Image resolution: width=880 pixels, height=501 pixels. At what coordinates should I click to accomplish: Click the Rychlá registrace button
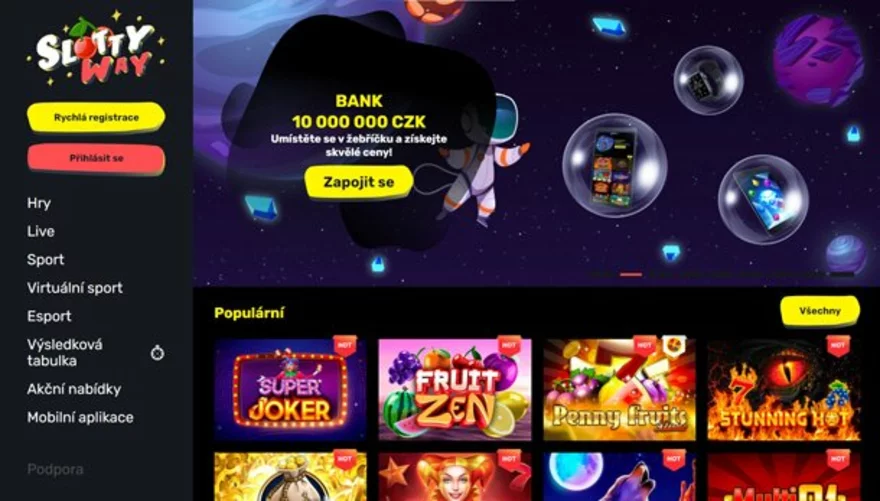(96, 118)
